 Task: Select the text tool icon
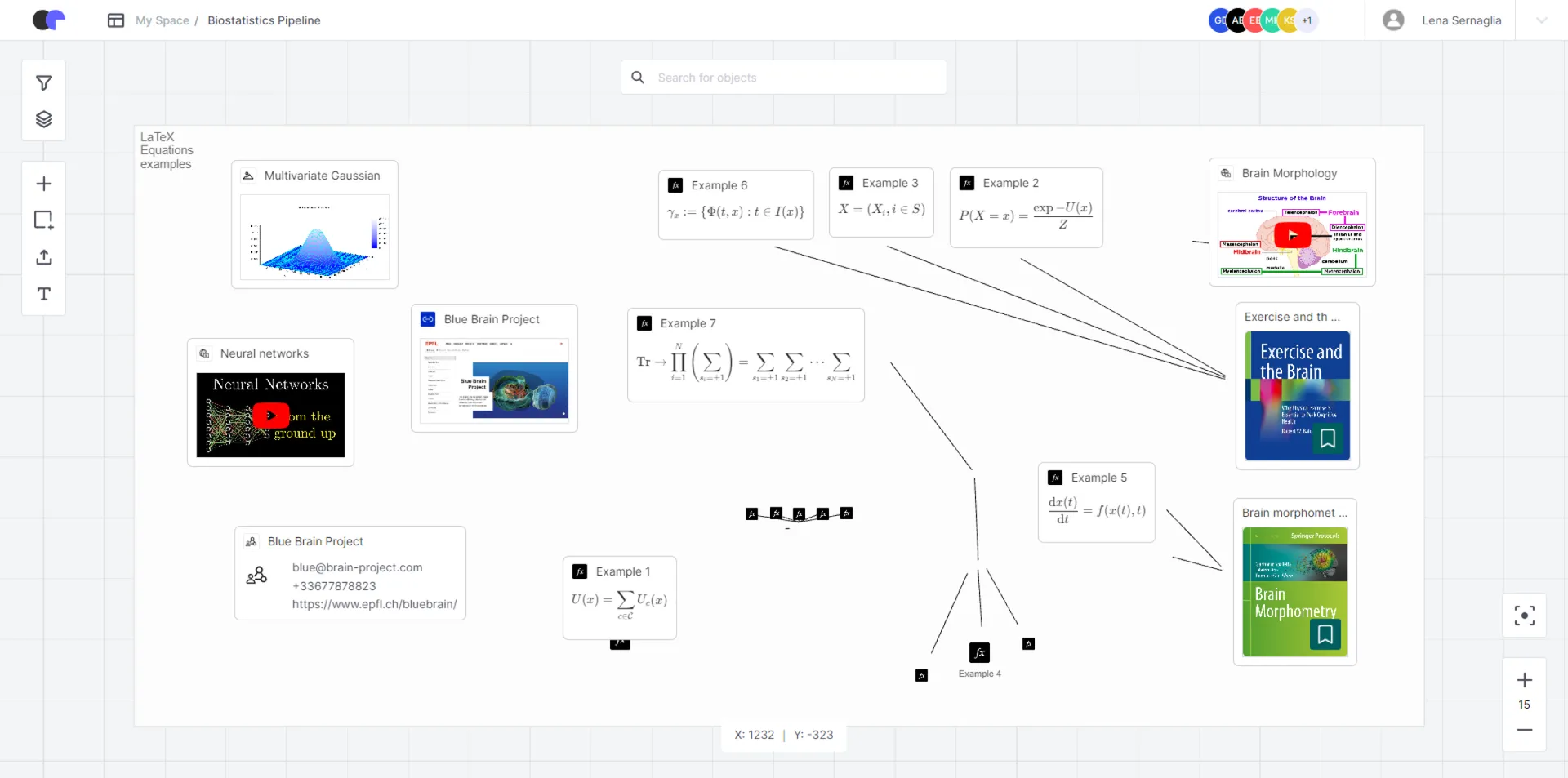[x=44, y=294]
